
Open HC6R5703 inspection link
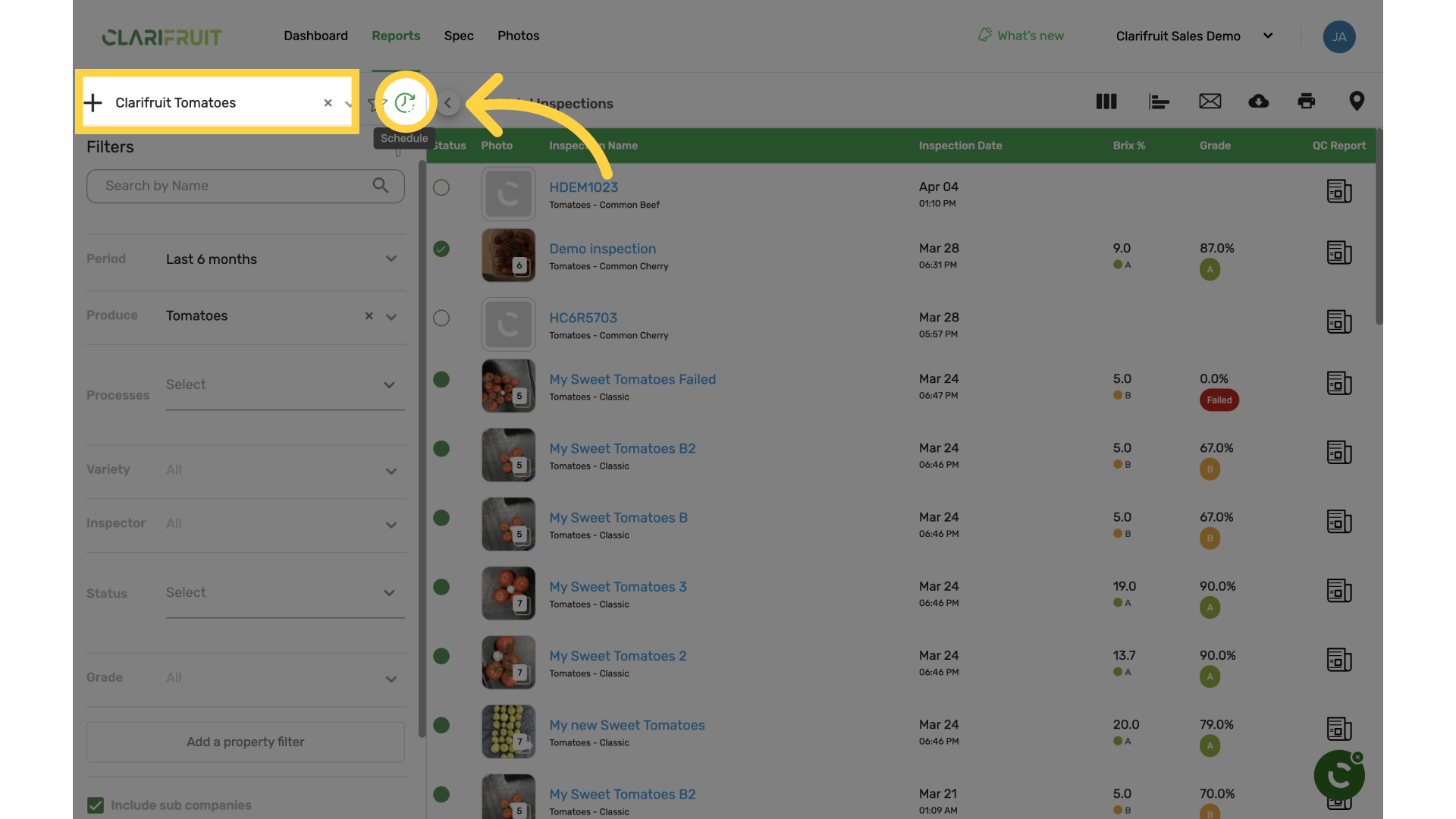[583, 318]
